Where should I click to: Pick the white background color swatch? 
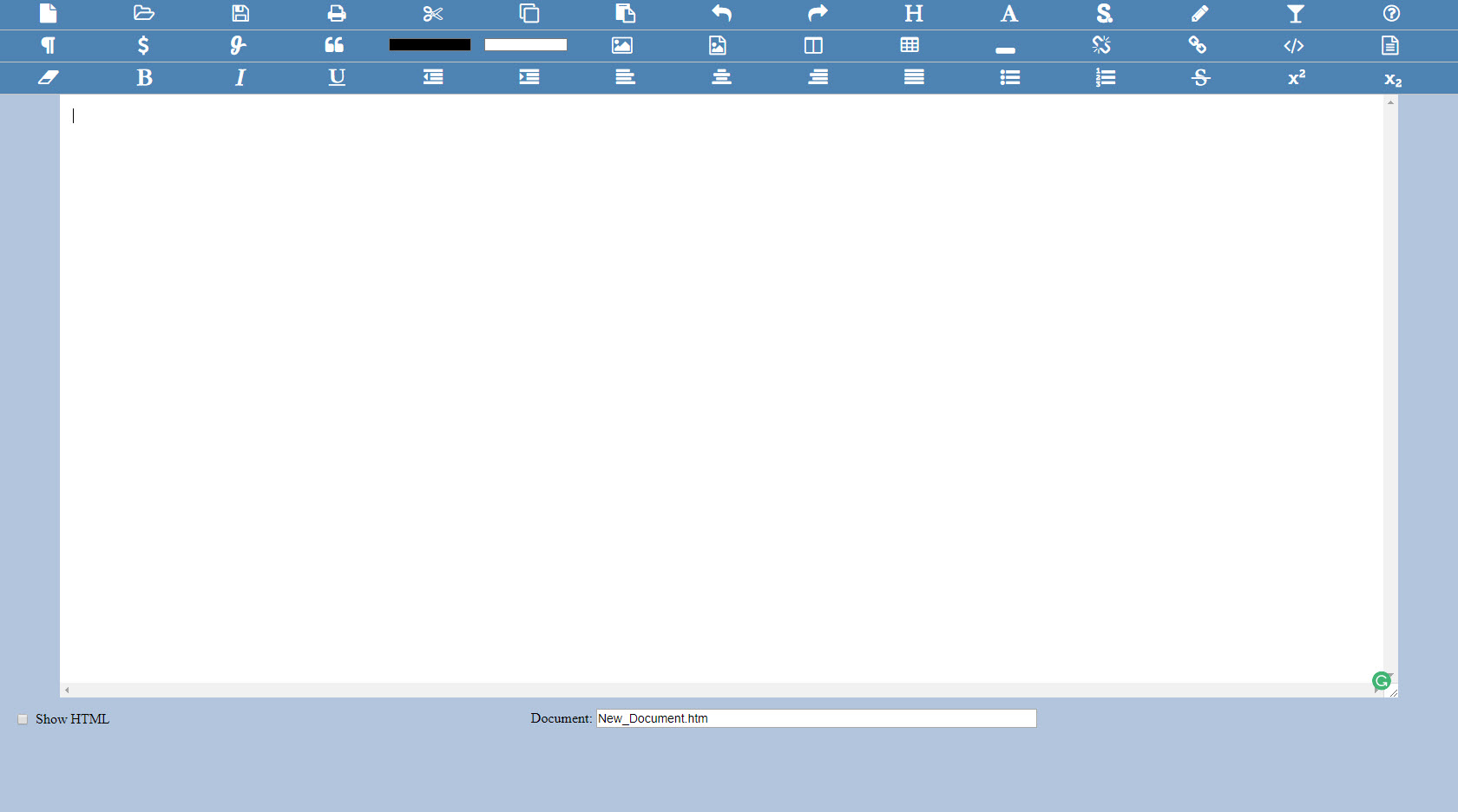[525, 45]
